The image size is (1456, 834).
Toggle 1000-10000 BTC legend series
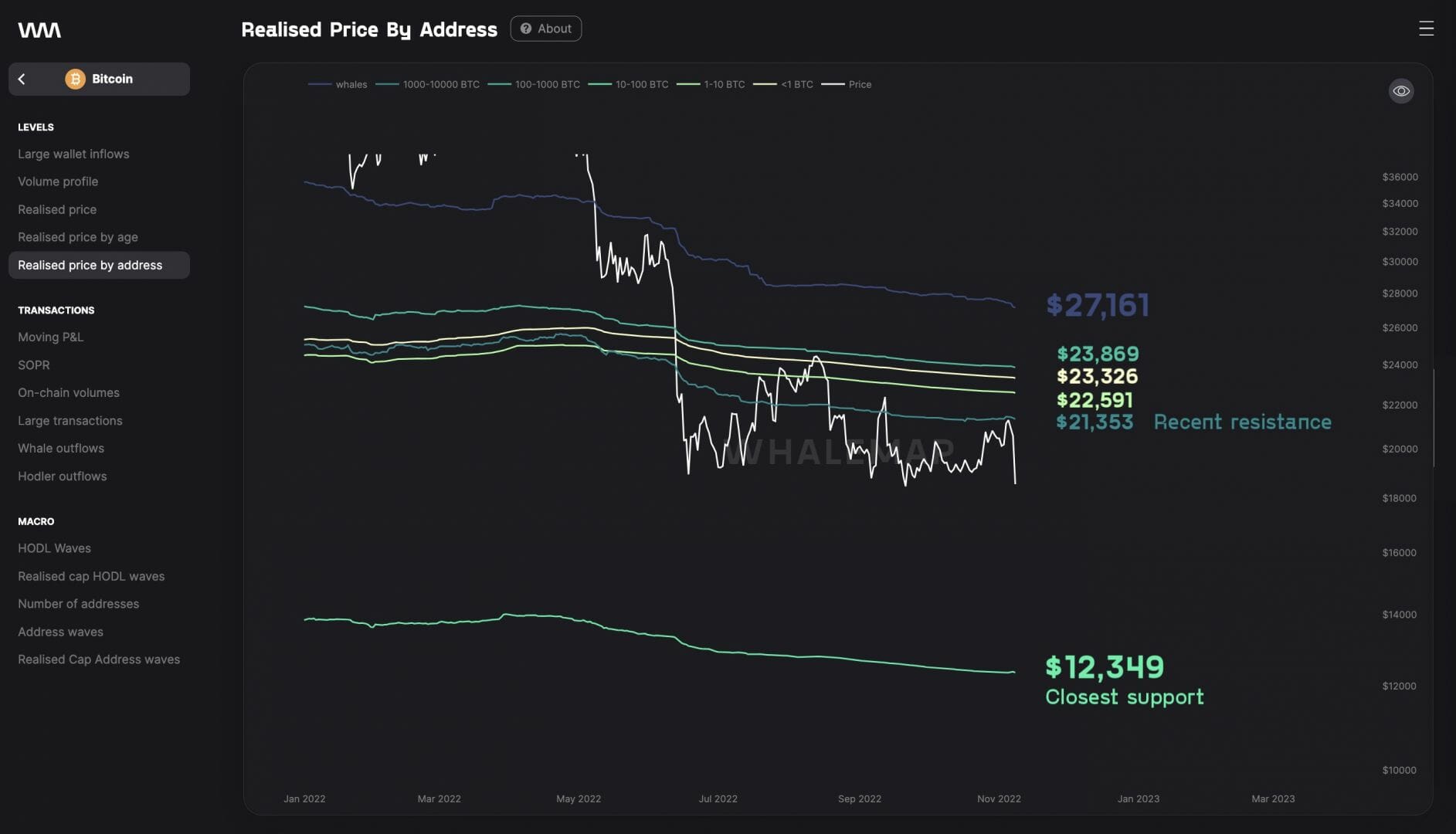coord(428,84)
